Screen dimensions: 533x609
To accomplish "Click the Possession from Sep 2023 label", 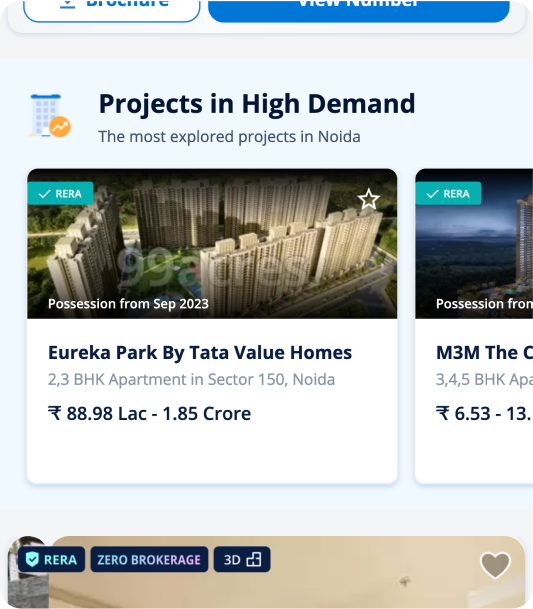I will point(128,304).
